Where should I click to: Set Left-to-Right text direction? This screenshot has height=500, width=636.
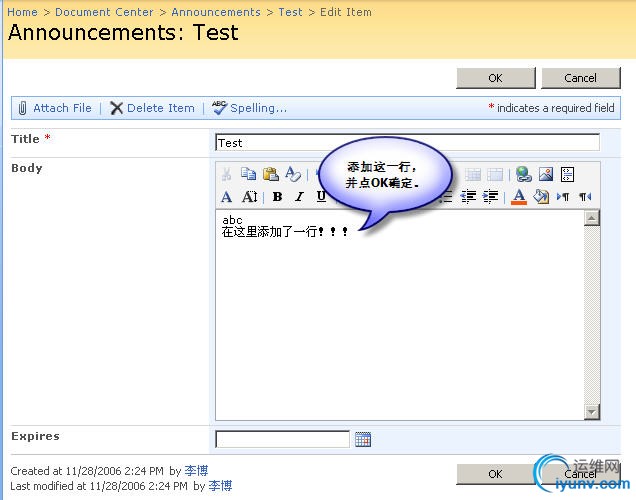[563, 197]
